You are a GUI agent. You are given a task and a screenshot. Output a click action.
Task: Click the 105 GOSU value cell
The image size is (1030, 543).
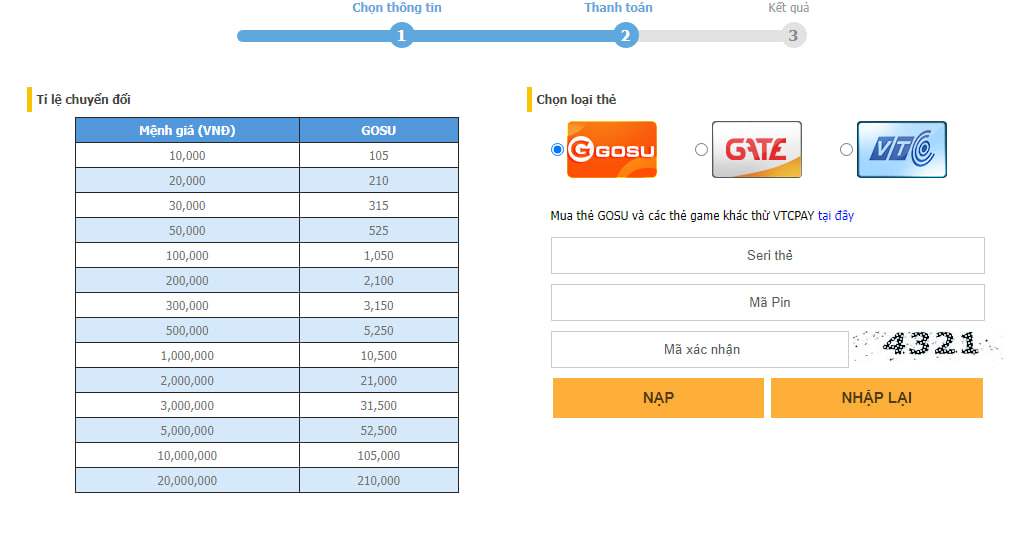[x=379, y=156]
